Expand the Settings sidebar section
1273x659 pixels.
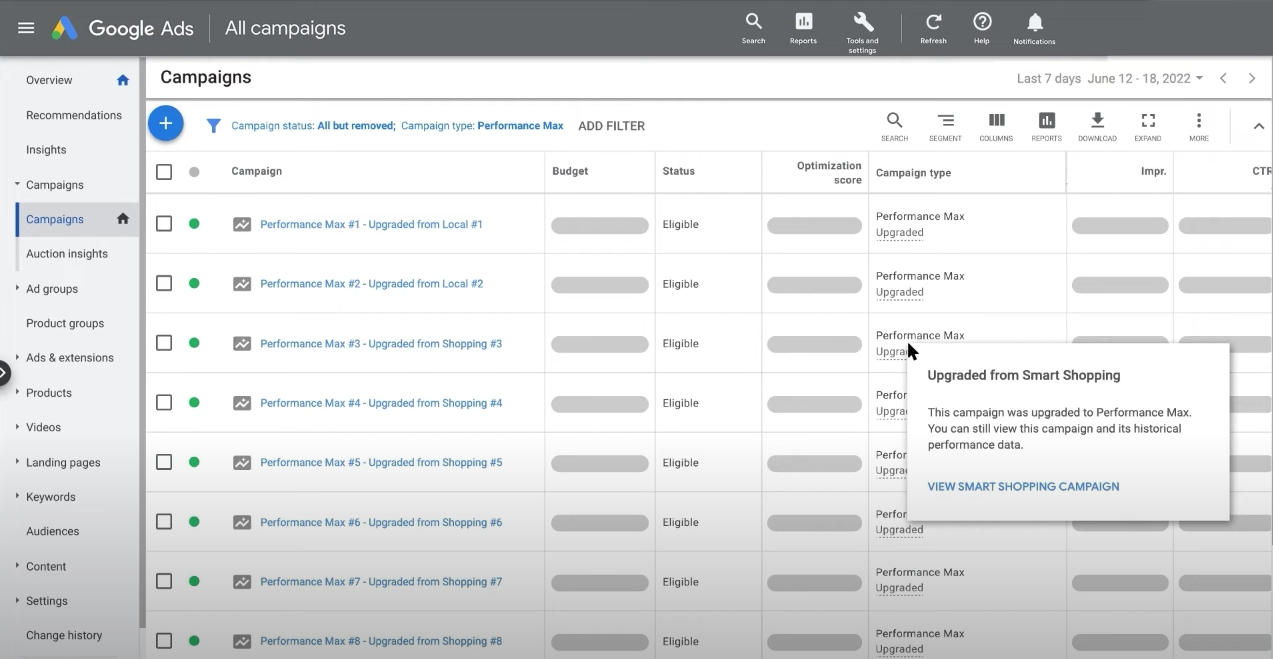[x=17, y=600]
